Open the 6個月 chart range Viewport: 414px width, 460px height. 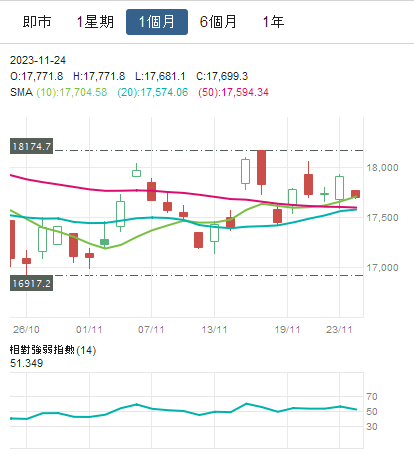(218, 22)
